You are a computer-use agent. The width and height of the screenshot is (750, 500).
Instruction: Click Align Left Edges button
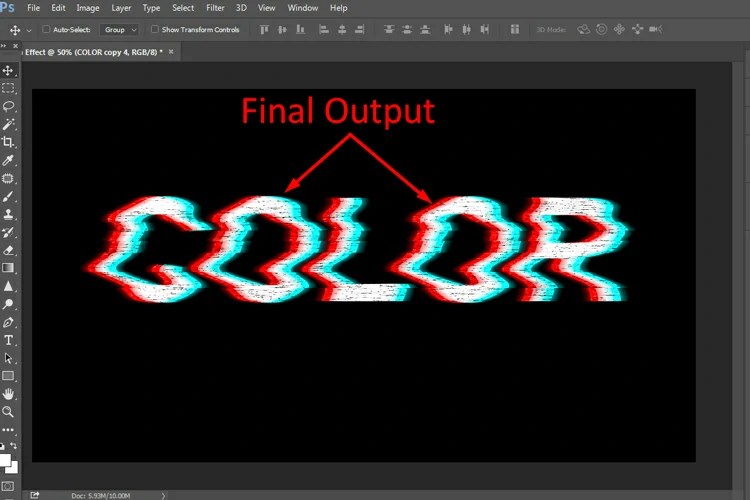(324, 30)
